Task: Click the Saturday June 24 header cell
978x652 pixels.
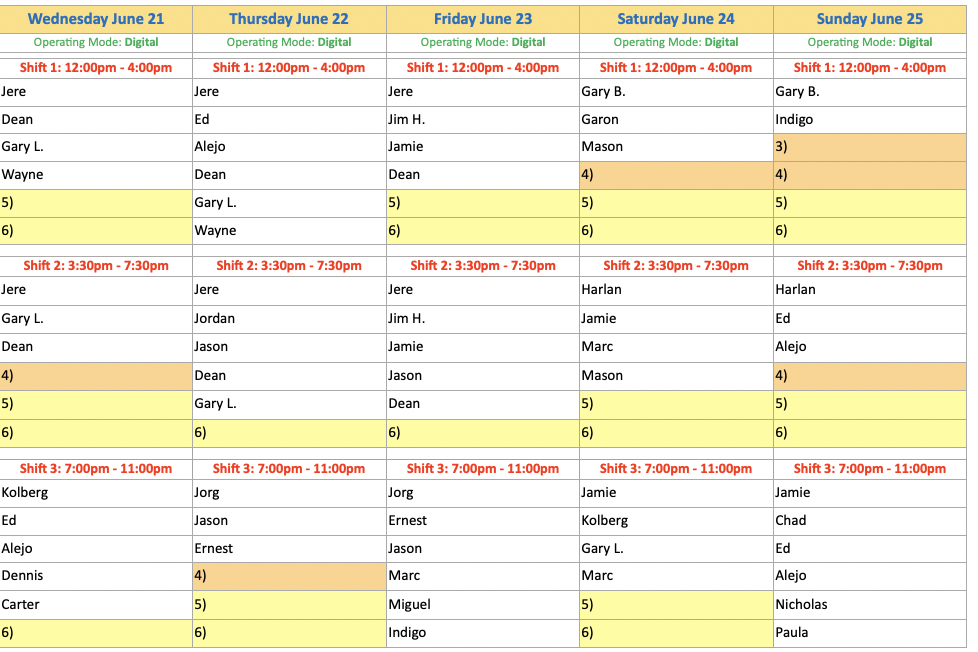Action: coord(676,19)
